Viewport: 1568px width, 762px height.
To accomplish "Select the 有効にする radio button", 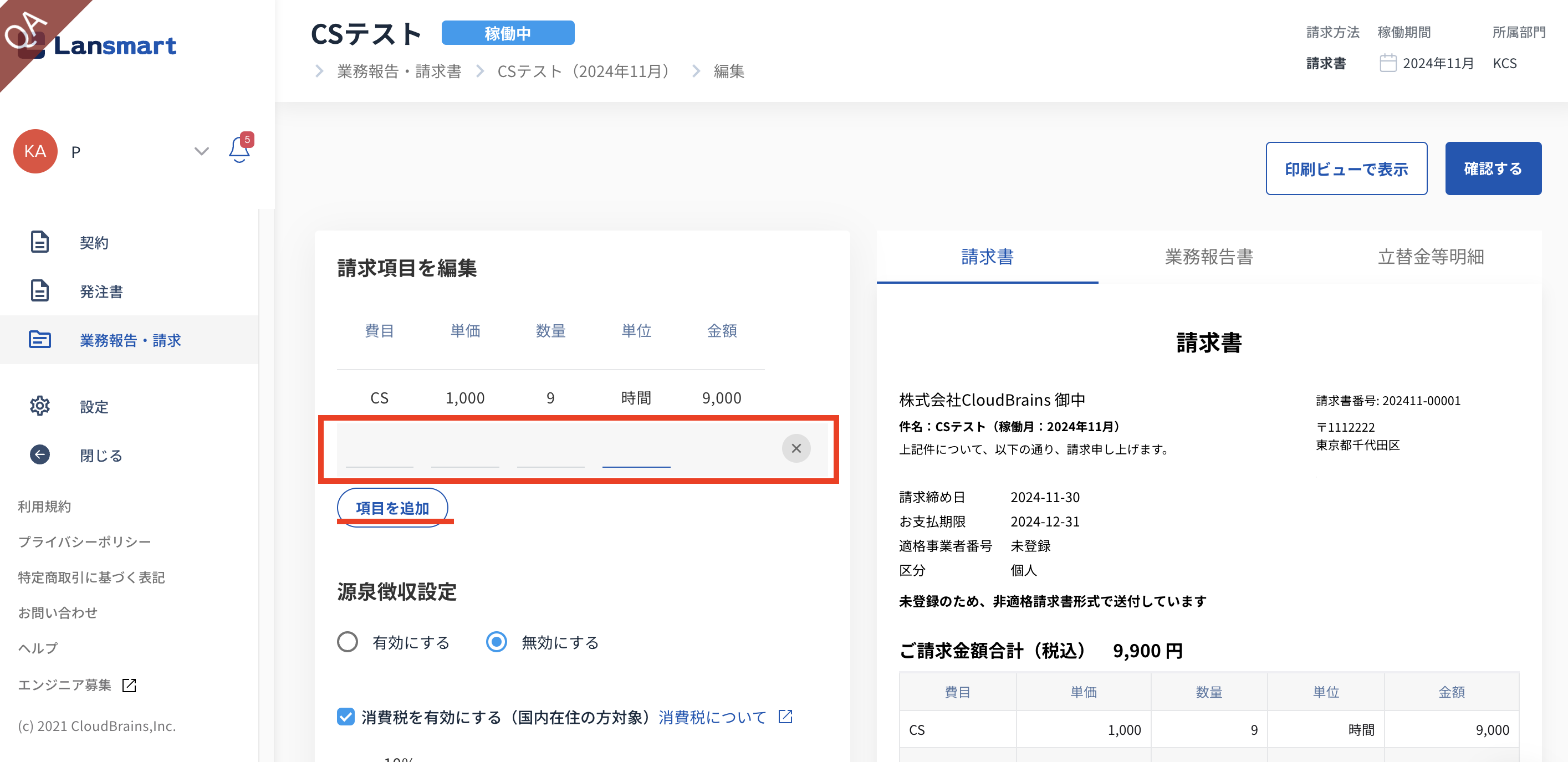I will [348, 642].
